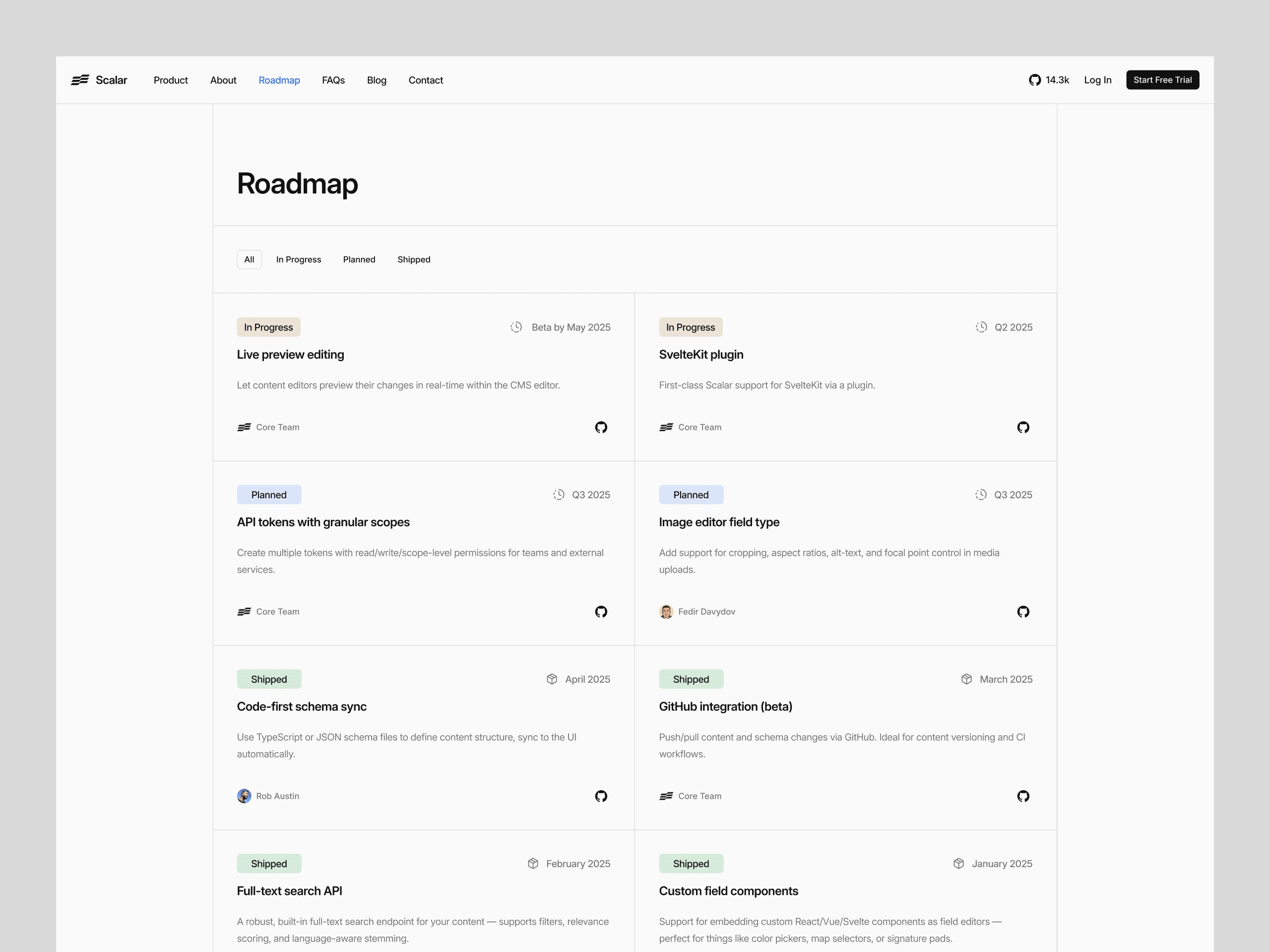Open the GitHub integration (beta) title
1270x952 pixels.
click(725, 707)
